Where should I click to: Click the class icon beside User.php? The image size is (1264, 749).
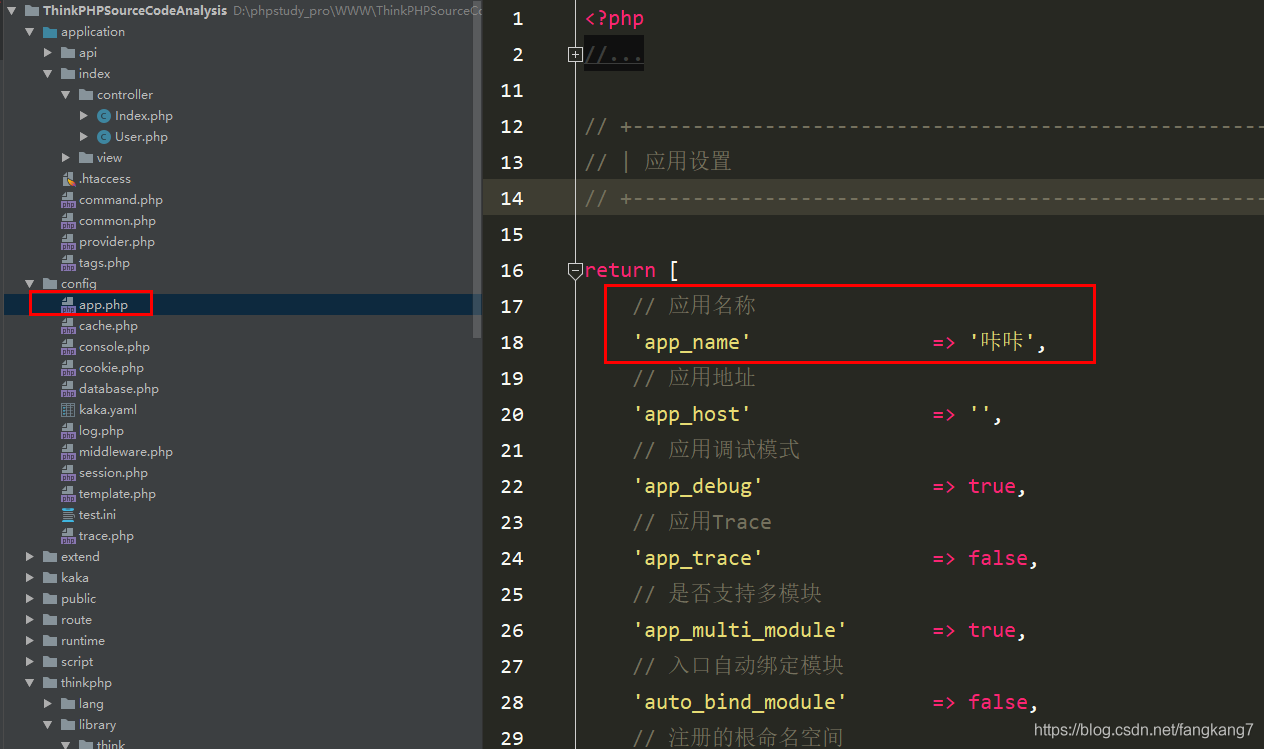pos(103,136)
